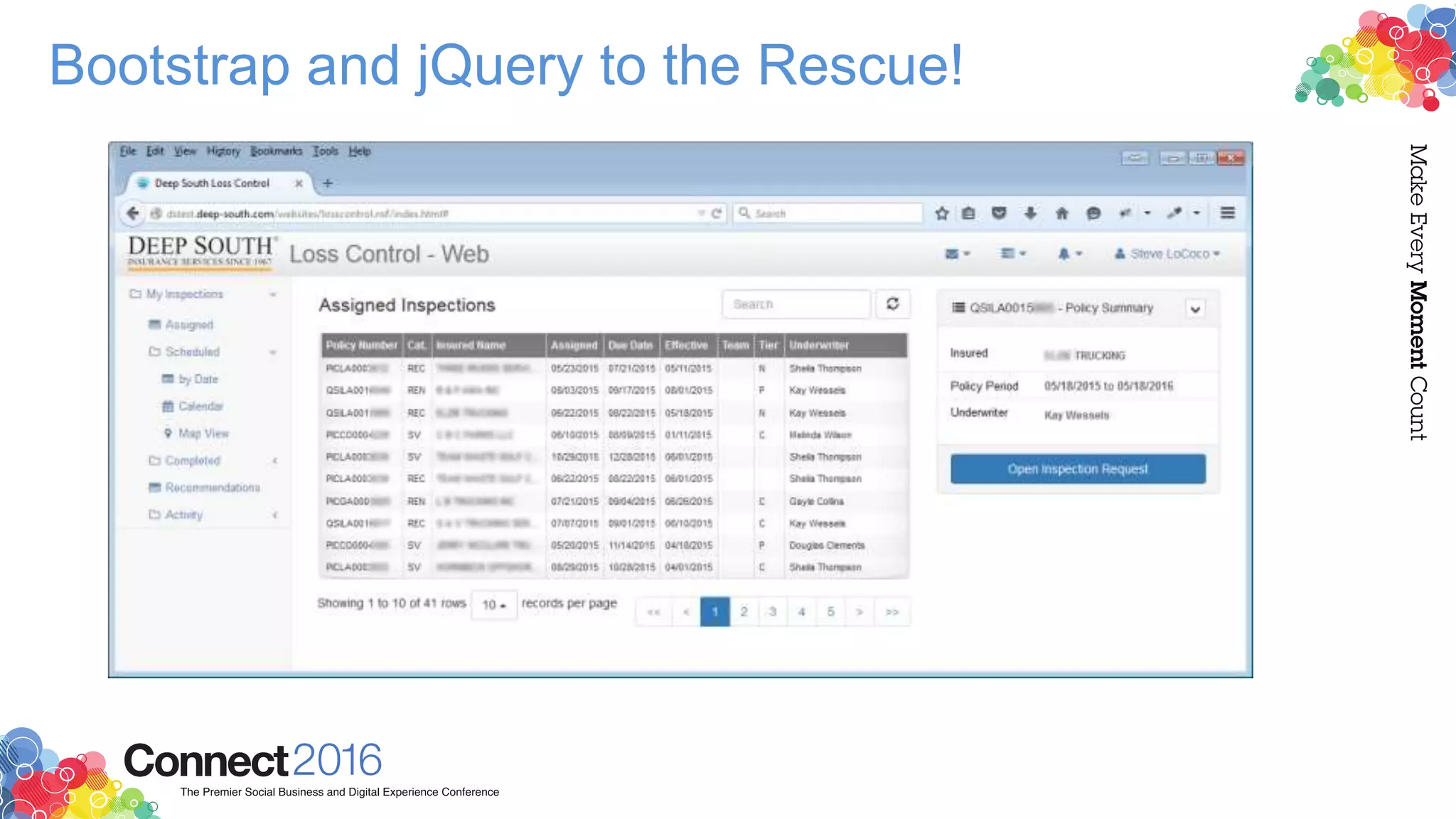Select page 1 in pagination

(715, 612)
